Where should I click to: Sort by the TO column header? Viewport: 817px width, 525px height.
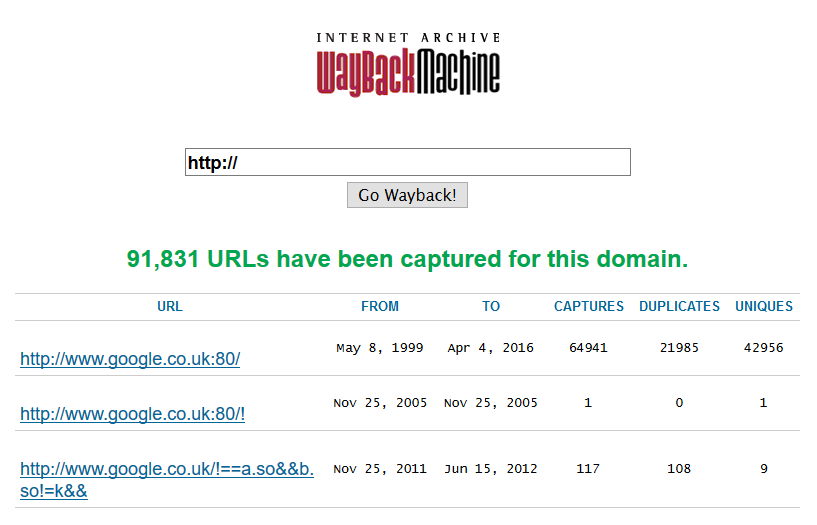click(491, 306)
